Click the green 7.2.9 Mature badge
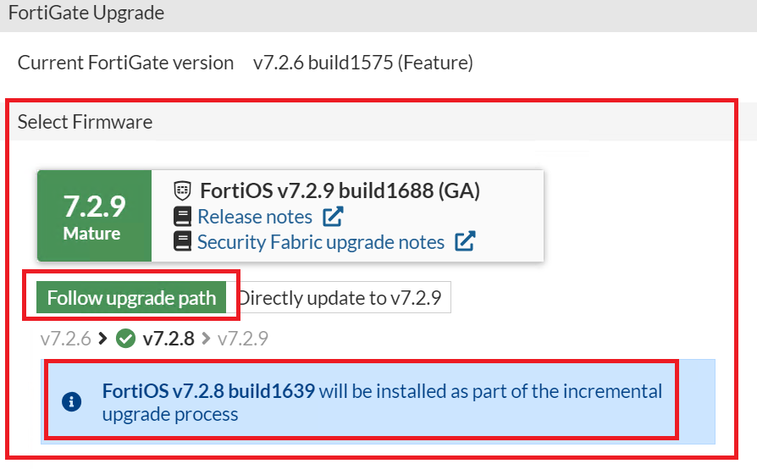 pos(93,216)
